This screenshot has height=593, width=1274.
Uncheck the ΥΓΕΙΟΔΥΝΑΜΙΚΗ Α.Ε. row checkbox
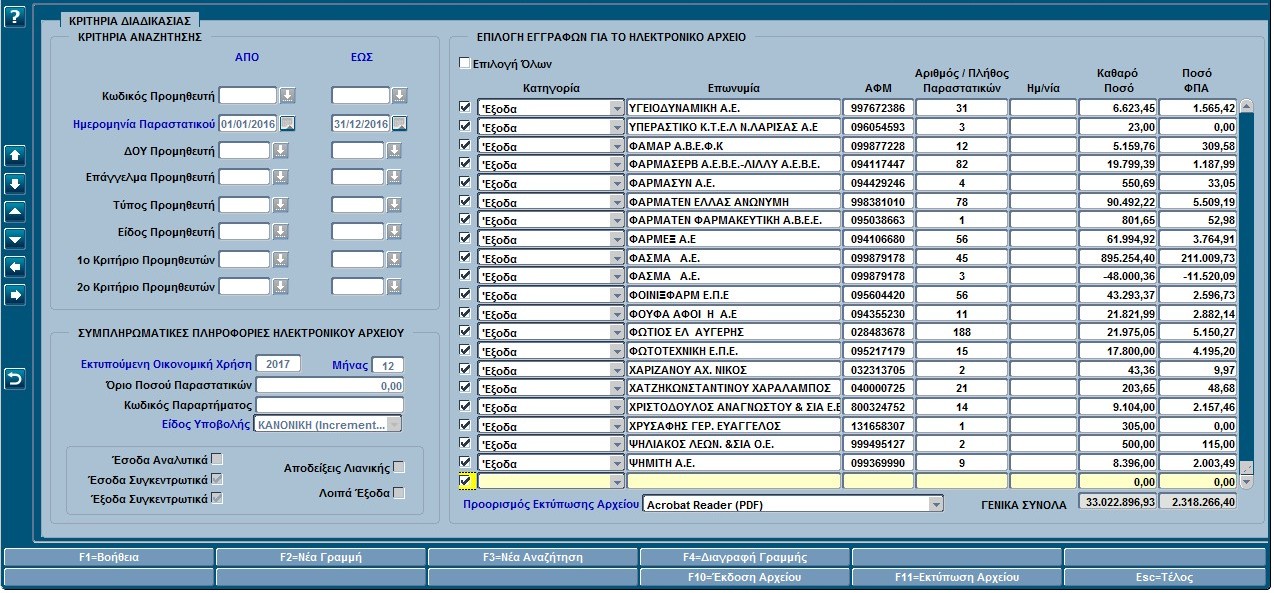click(465, 107)
